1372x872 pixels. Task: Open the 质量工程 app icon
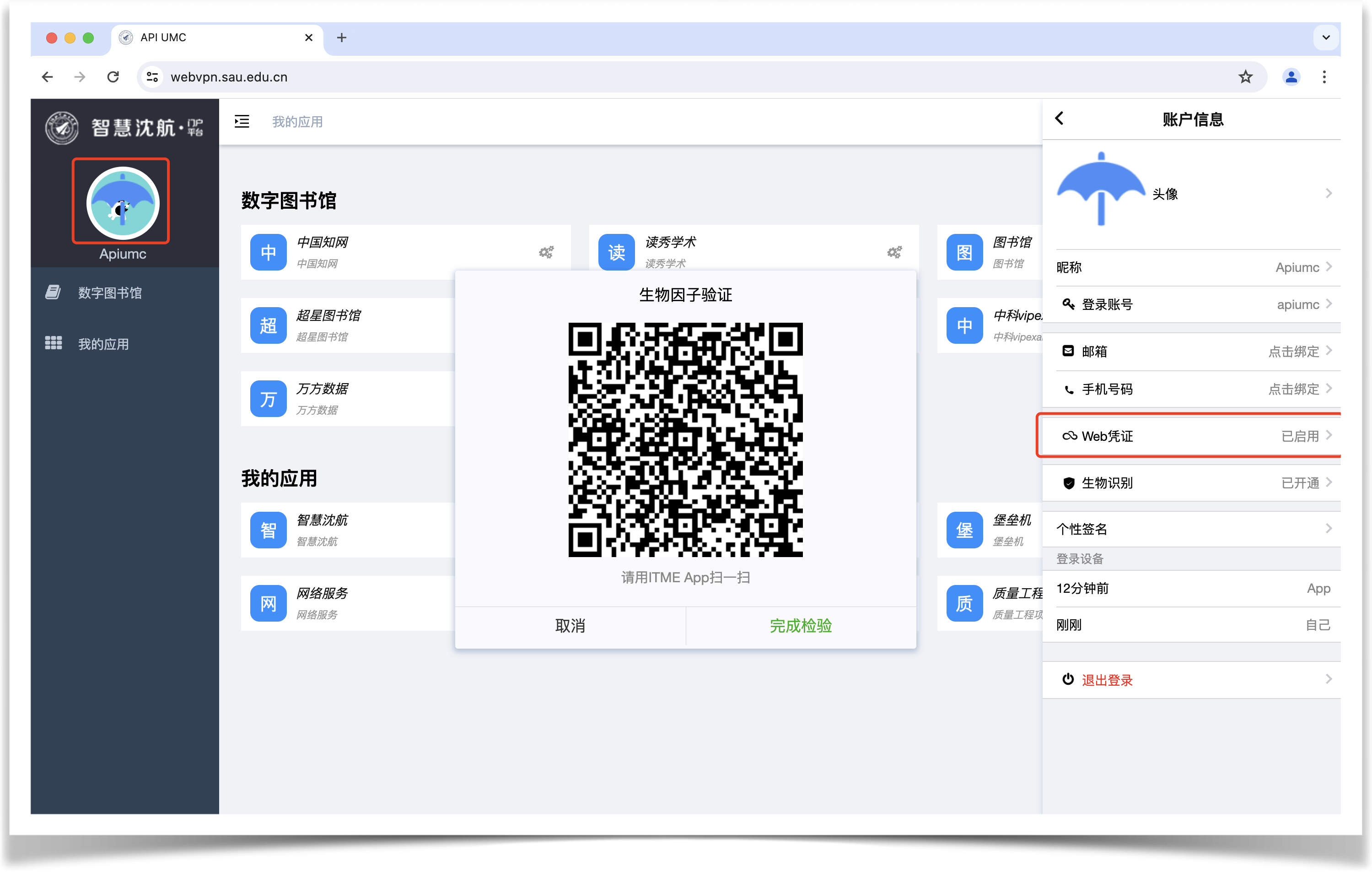964,603
